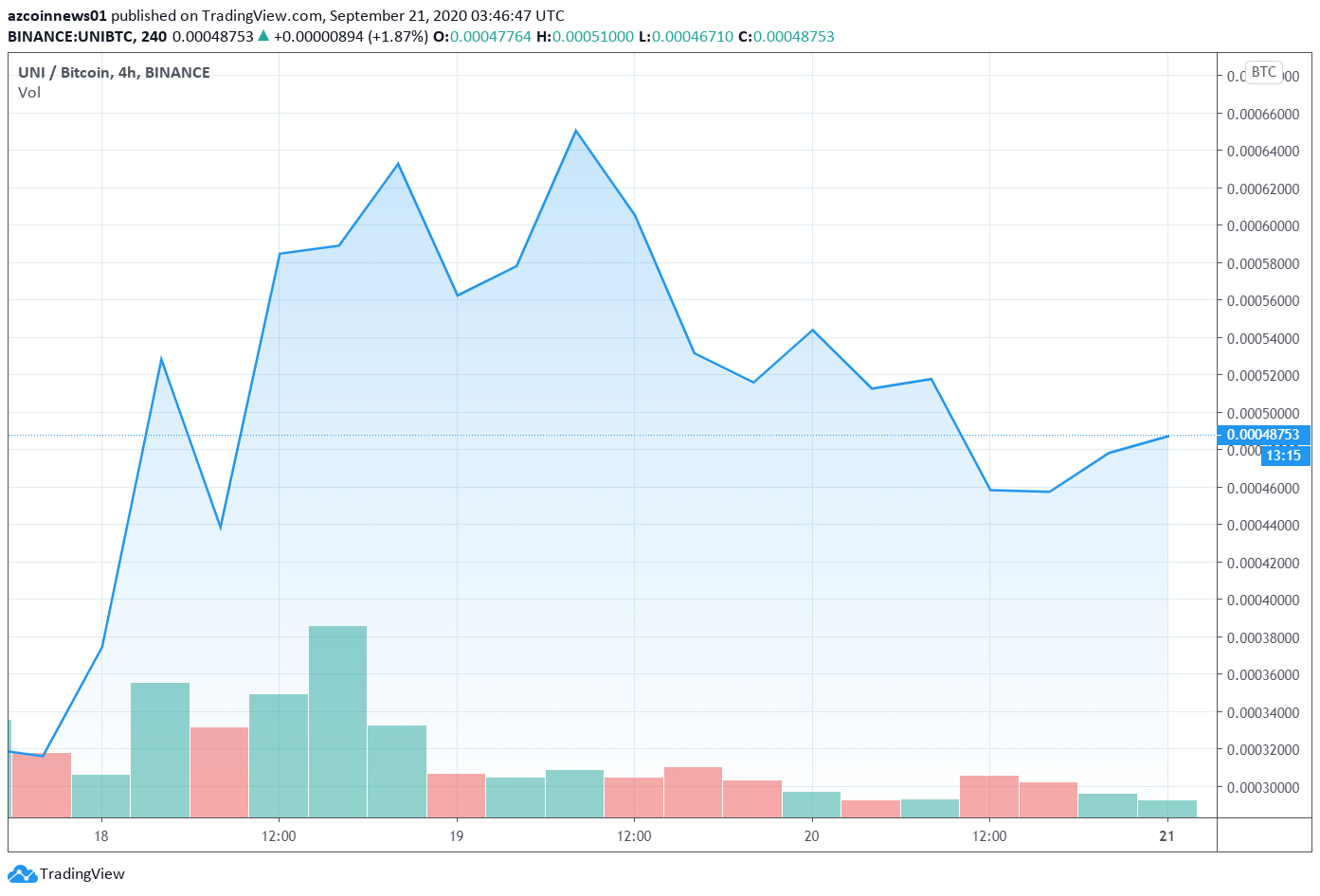The width and height of the screenshot is (1320, 896).
Task: Click date marker 18 on time axis
Action: [x=101, y=835]
